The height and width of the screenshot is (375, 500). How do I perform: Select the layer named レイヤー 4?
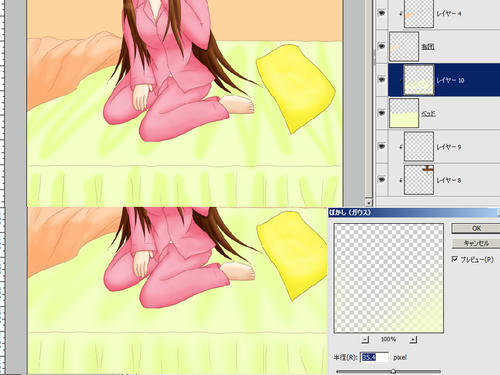[449, 14]
